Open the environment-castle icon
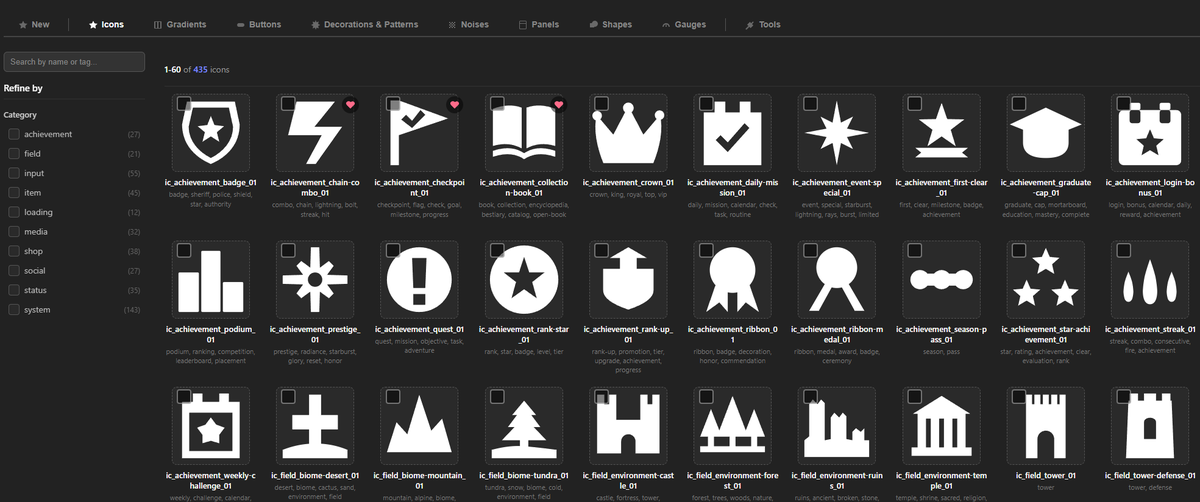The image size is (1200, 502). (629, 425)
